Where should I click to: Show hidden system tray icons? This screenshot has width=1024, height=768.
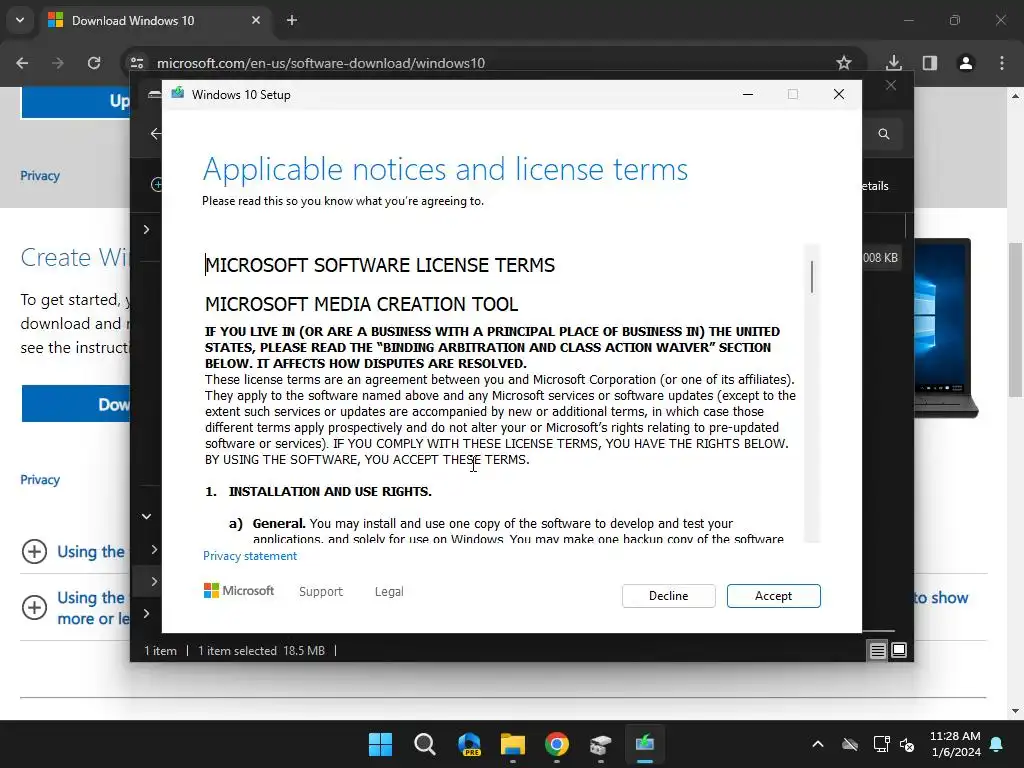pos(818,744)
